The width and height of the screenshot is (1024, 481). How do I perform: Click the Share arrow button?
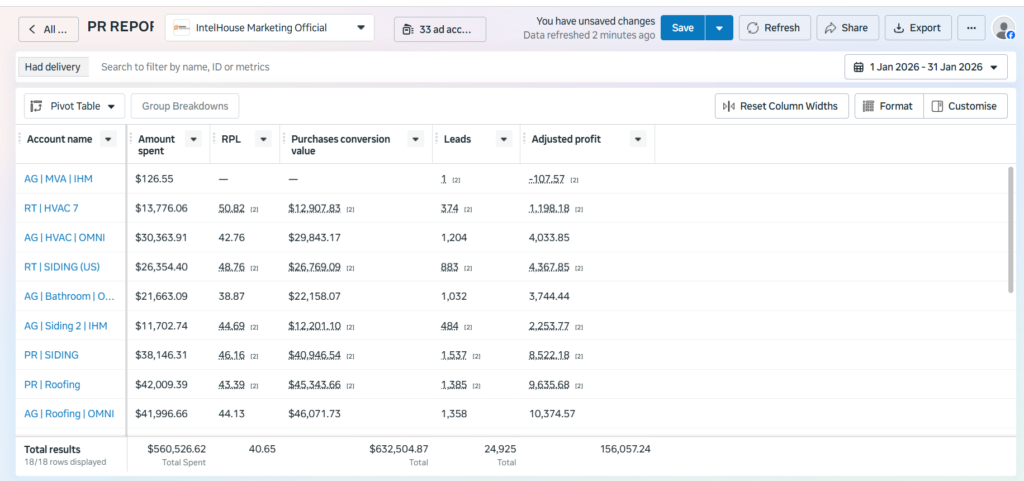coord(847,28)
